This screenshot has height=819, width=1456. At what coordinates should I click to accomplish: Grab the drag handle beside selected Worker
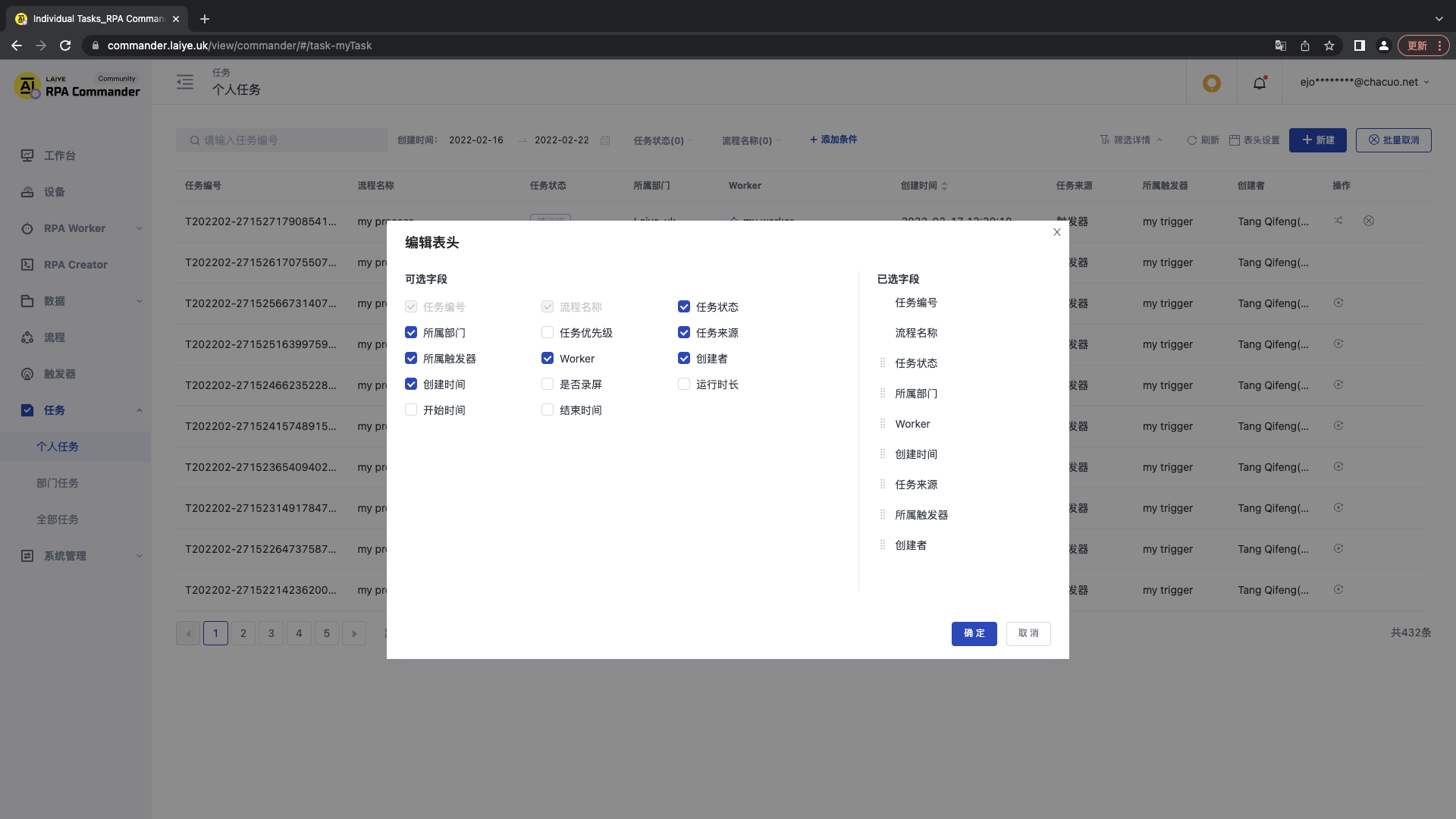(x=883, y=424)
